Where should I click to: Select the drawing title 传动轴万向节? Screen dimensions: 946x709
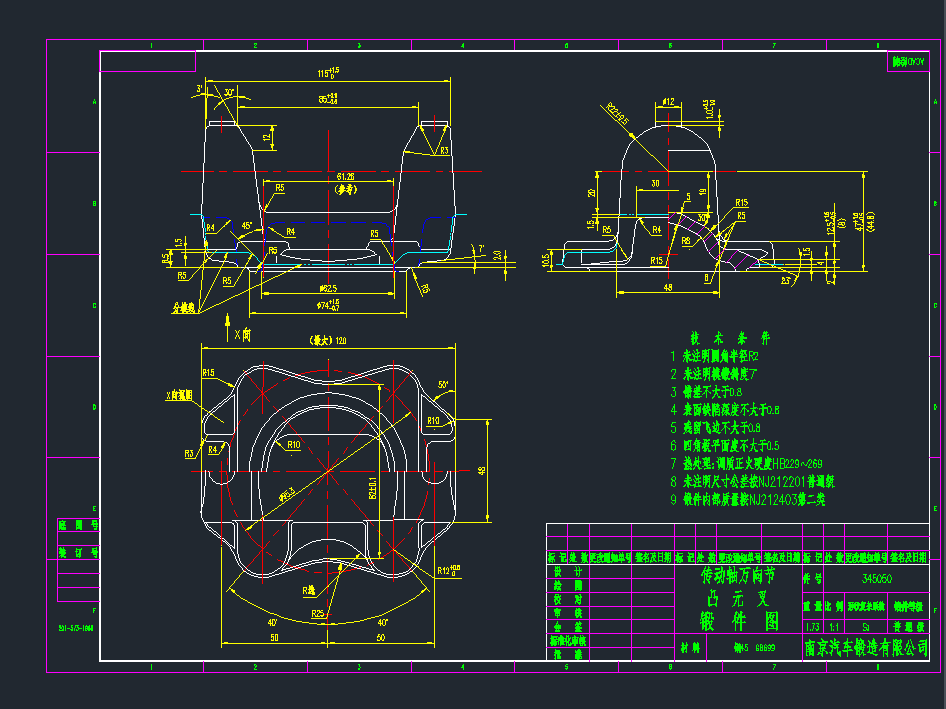[737, 577]
